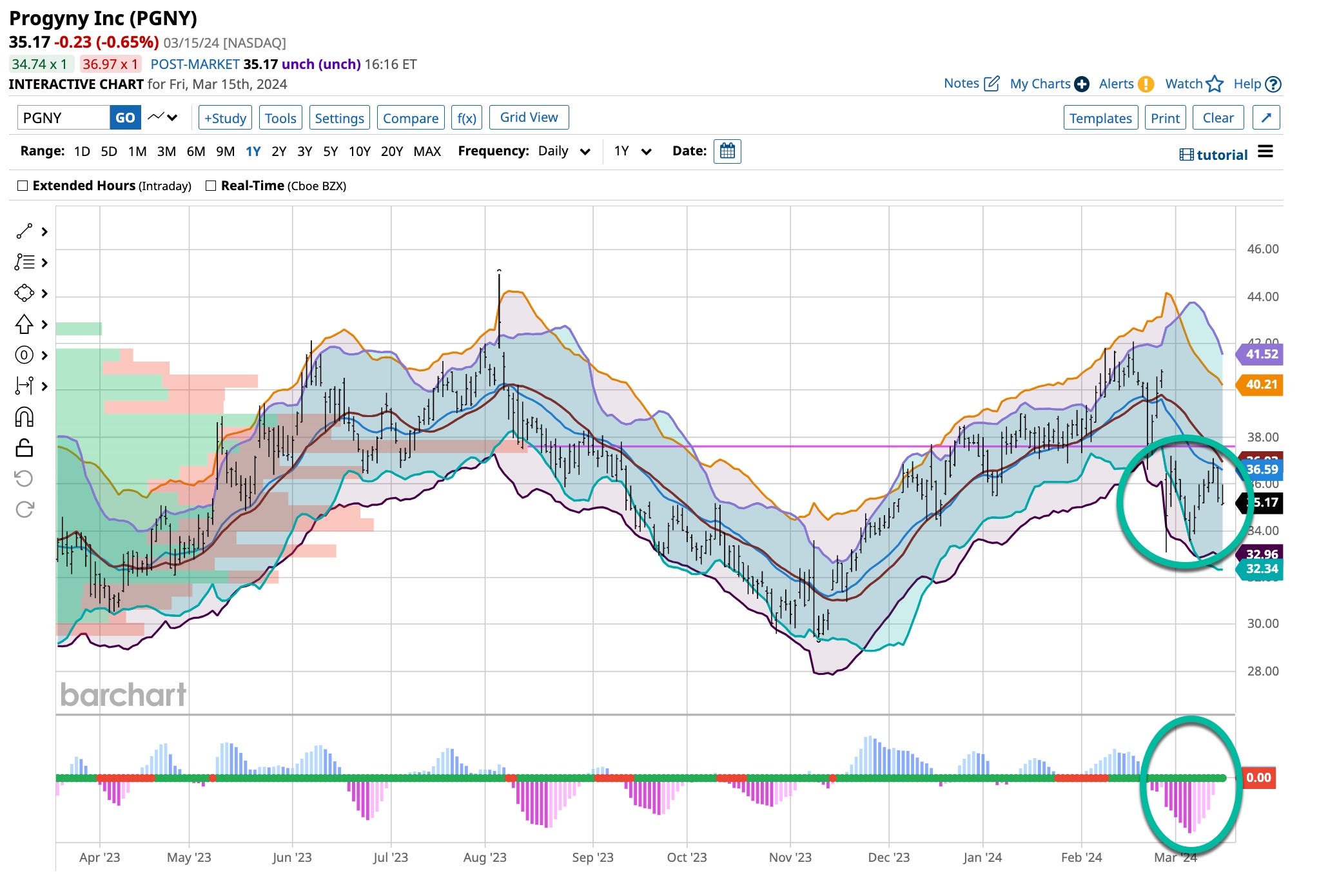Undo the last drawing action
This screenshot has height=896, width=1319.
(x=24, y=478)
